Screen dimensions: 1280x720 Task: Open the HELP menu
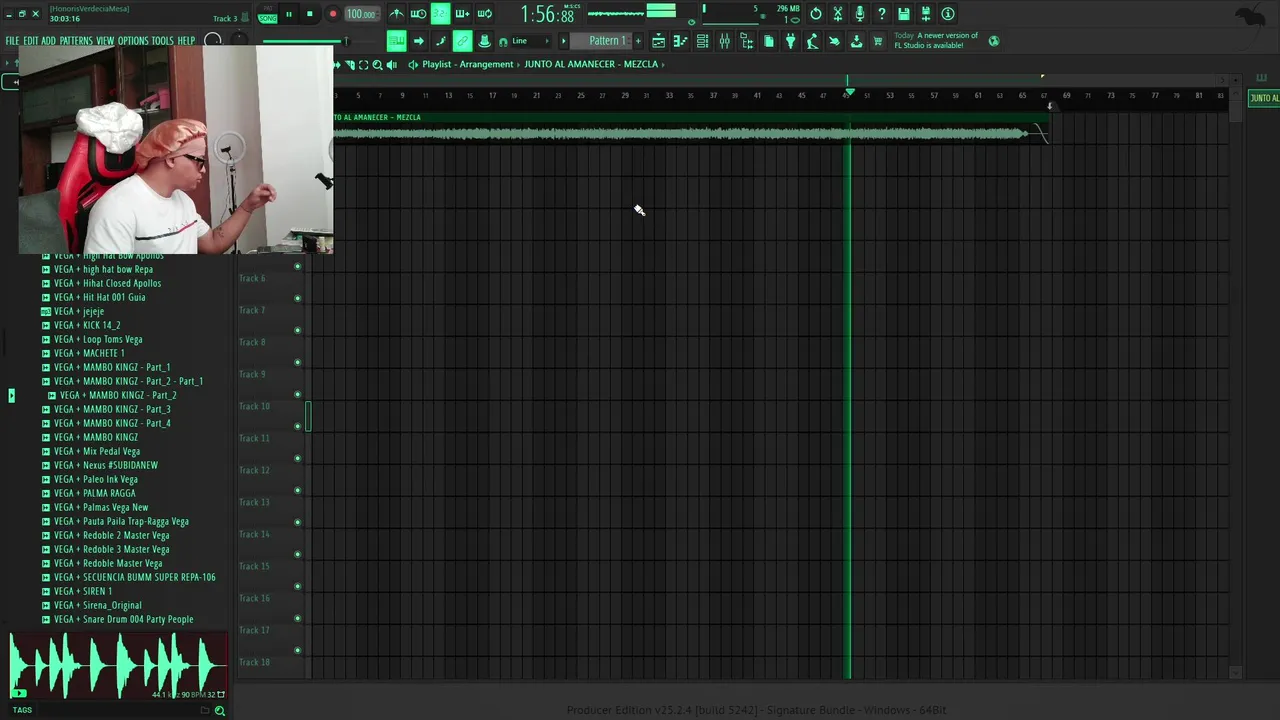187,41
